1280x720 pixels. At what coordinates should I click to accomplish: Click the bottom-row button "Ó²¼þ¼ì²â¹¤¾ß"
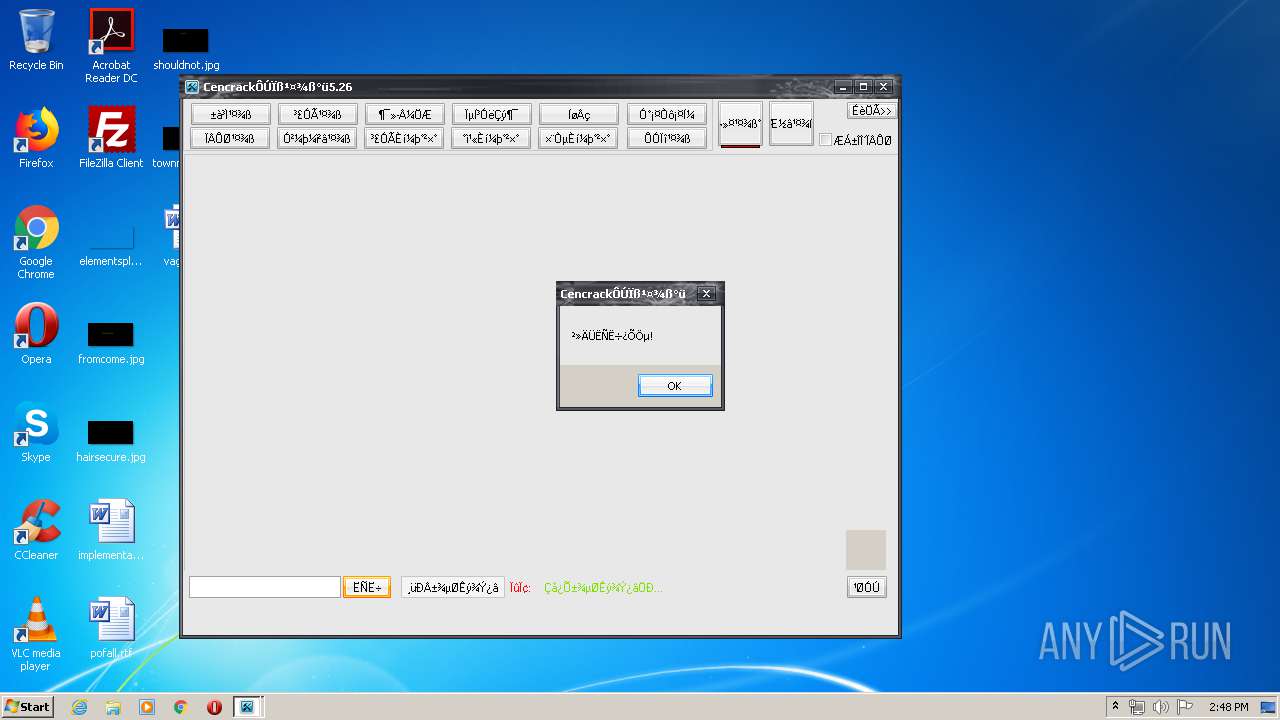click(x=317, y=138)
